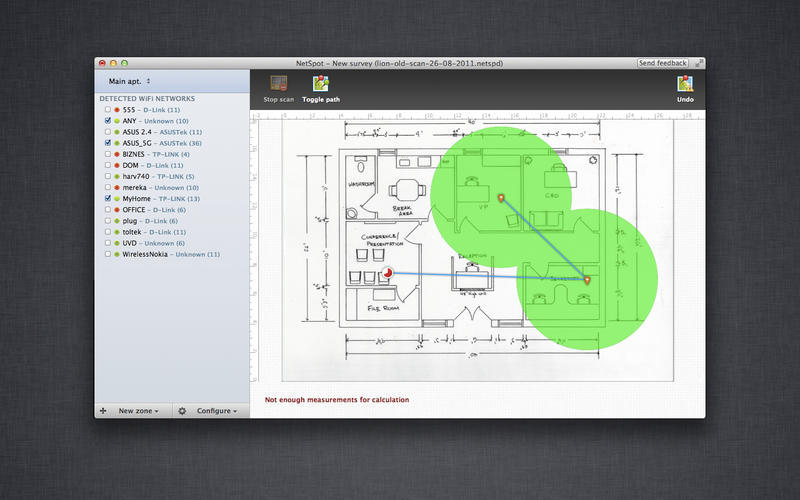Open the Main apt. zone selector
800x500 pixels.
(130, 80)
